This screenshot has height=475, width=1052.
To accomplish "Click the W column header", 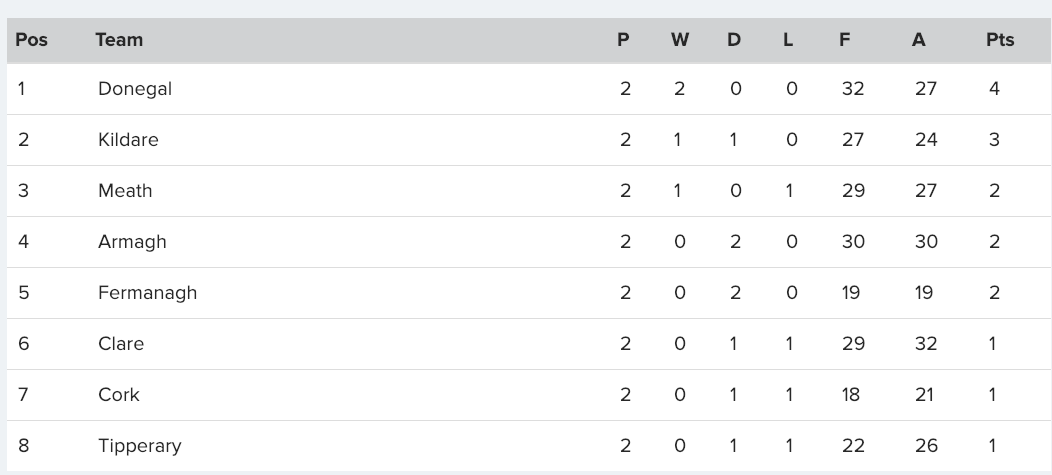I will tap(680, 40).
